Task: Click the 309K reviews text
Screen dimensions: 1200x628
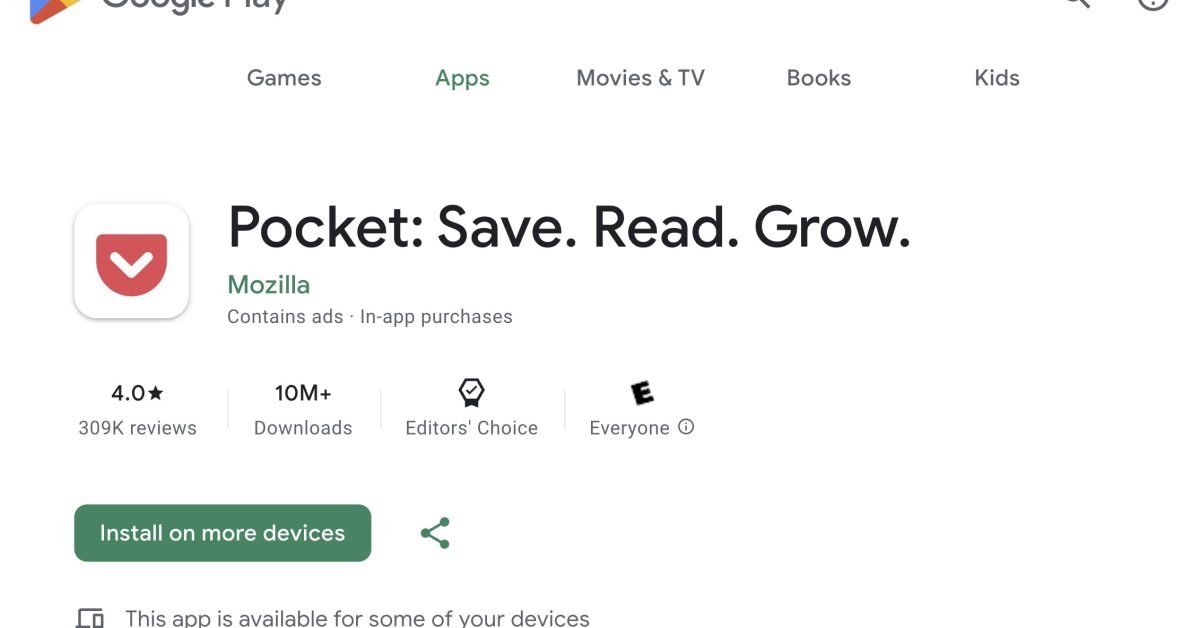Action: click(137, 428)
